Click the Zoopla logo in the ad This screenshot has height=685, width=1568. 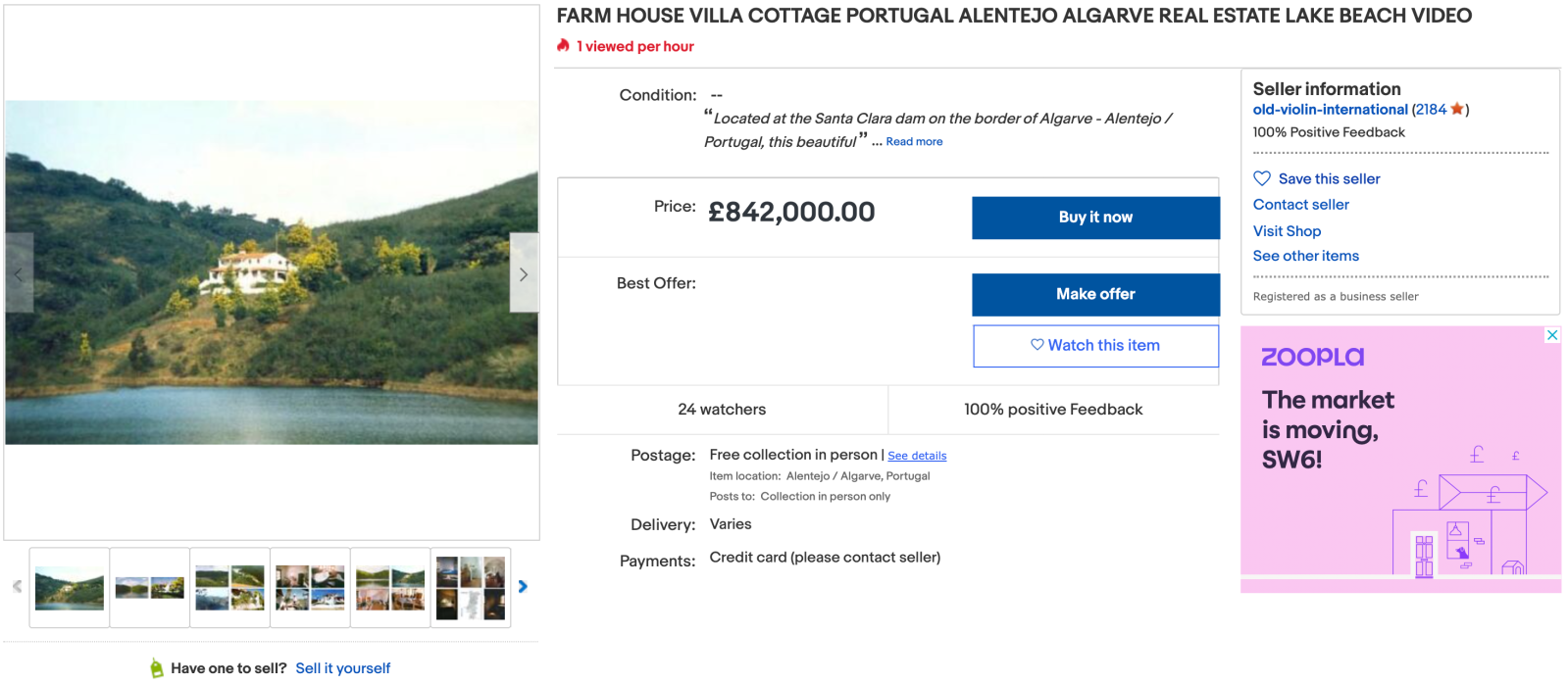pos(1312,357)
